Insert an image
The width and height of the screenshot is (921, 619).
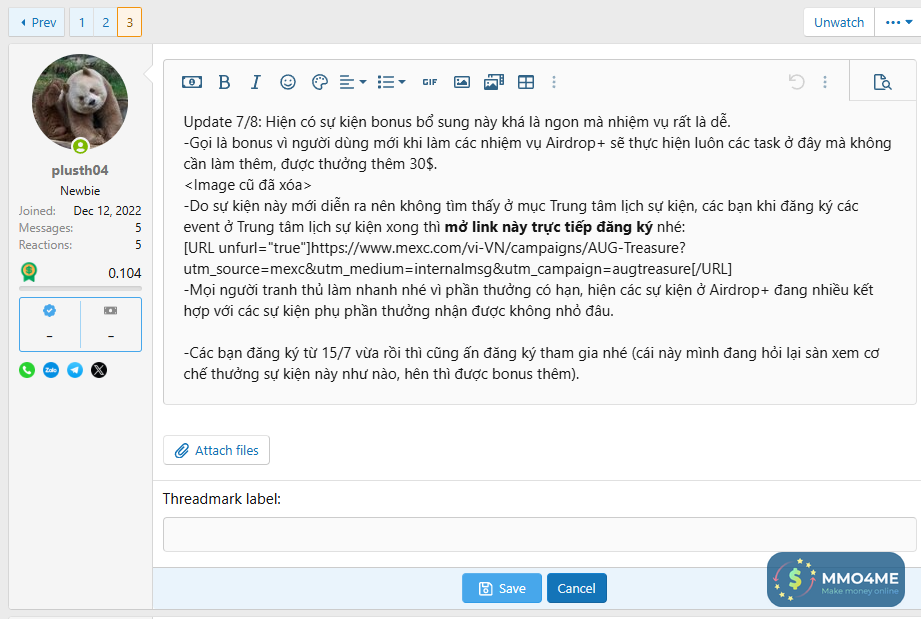pyautogui.click(x=462, y=82)
